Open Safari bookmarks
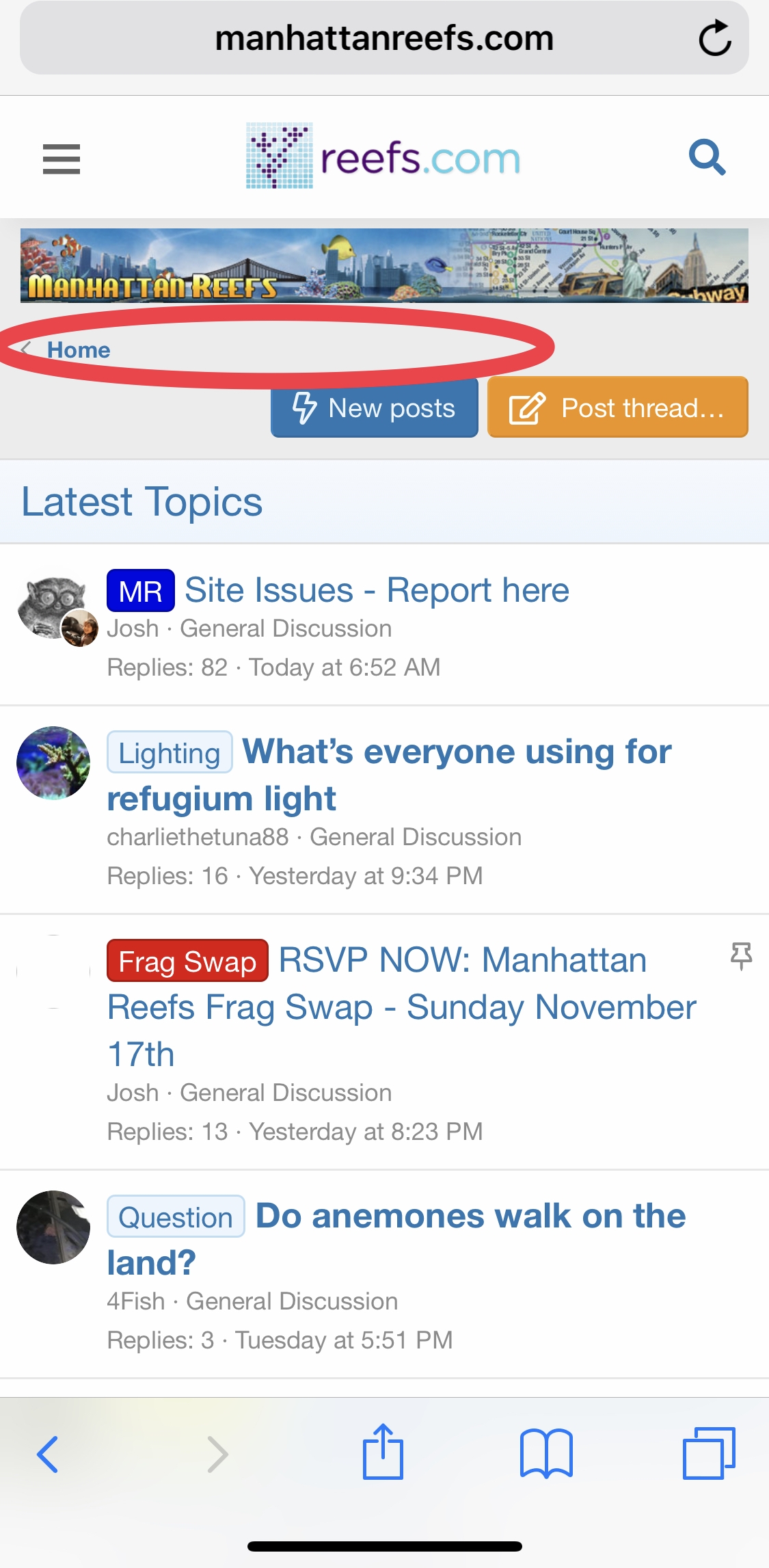The image size is (769, 1568). (x=545, y=1453)
